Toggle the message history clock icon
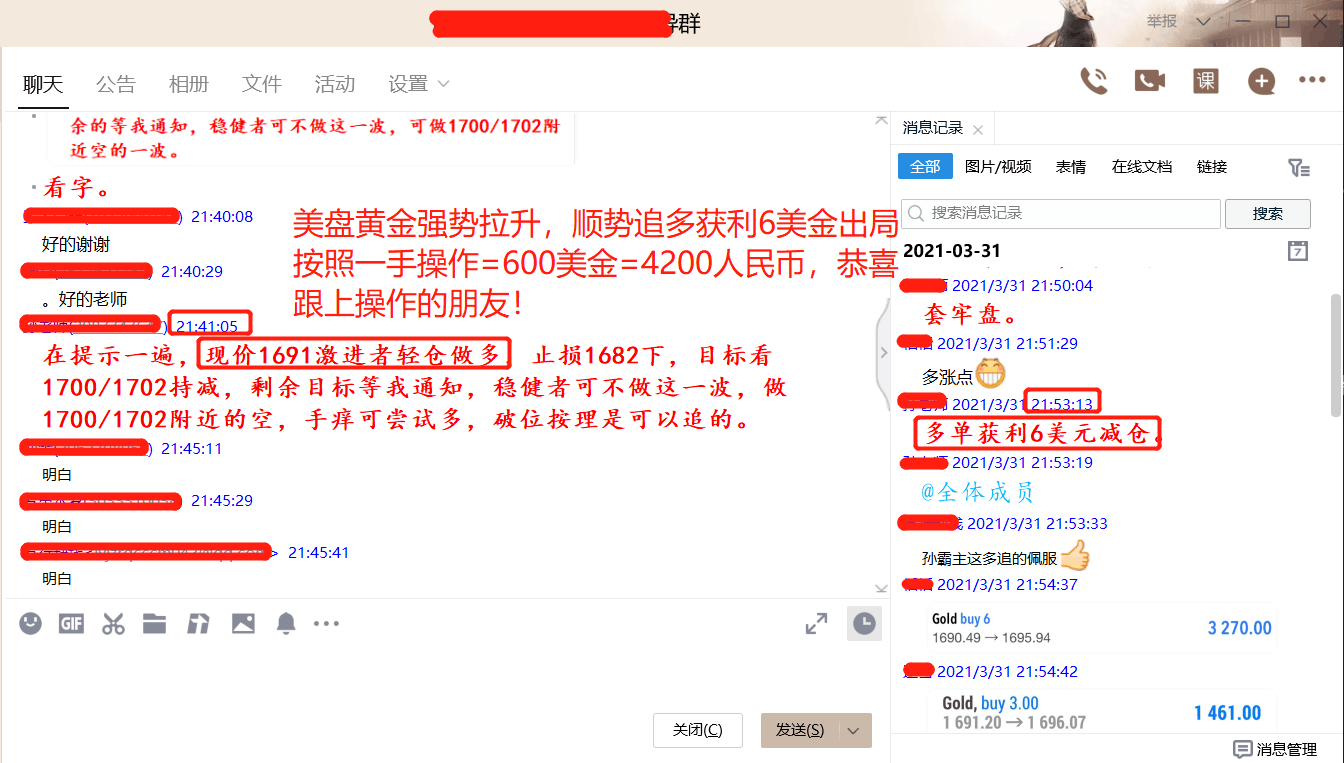The width and height of the screenshot is (1344, 763). 864,624
